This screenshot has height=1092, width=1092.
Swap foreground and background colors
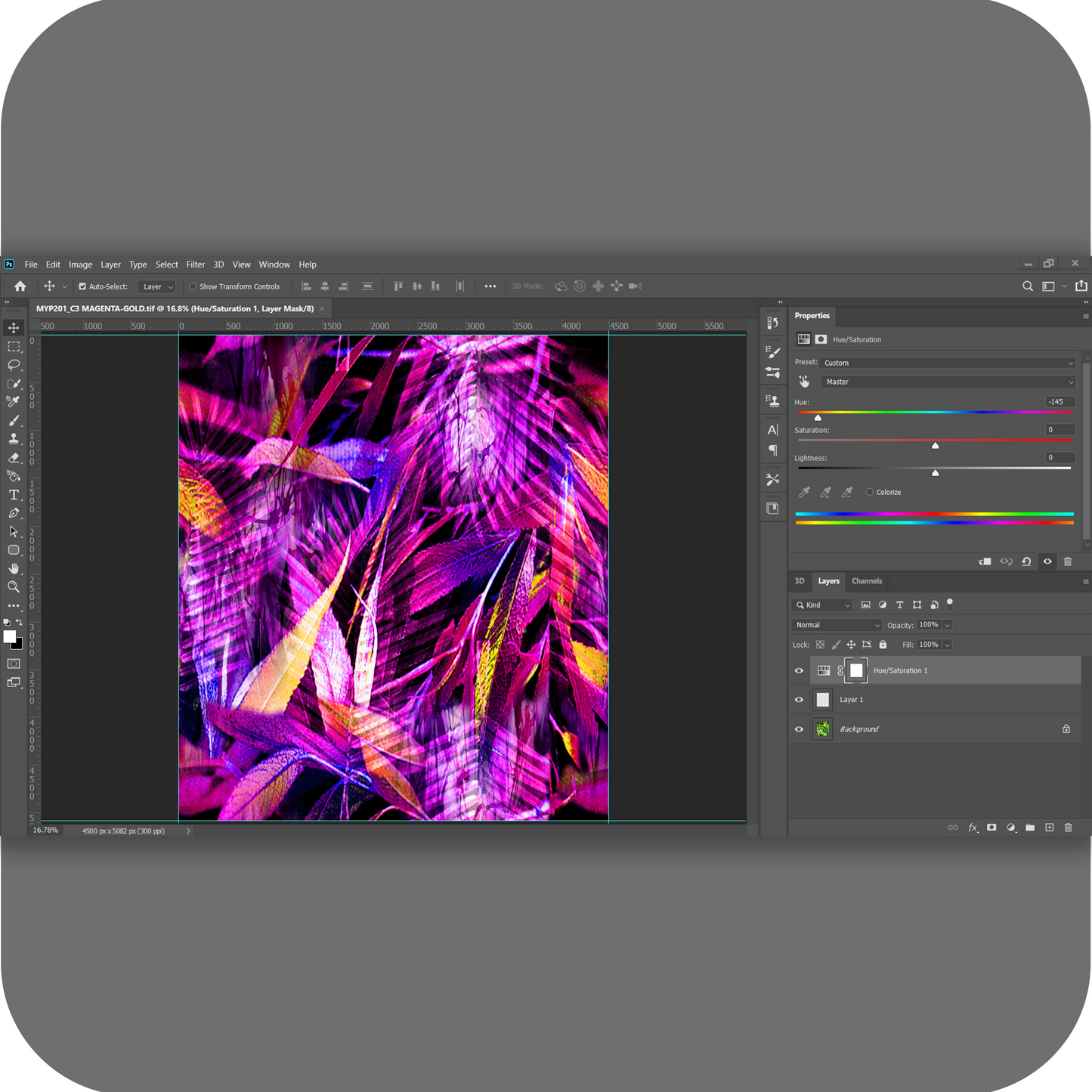(x=20, y=622)
